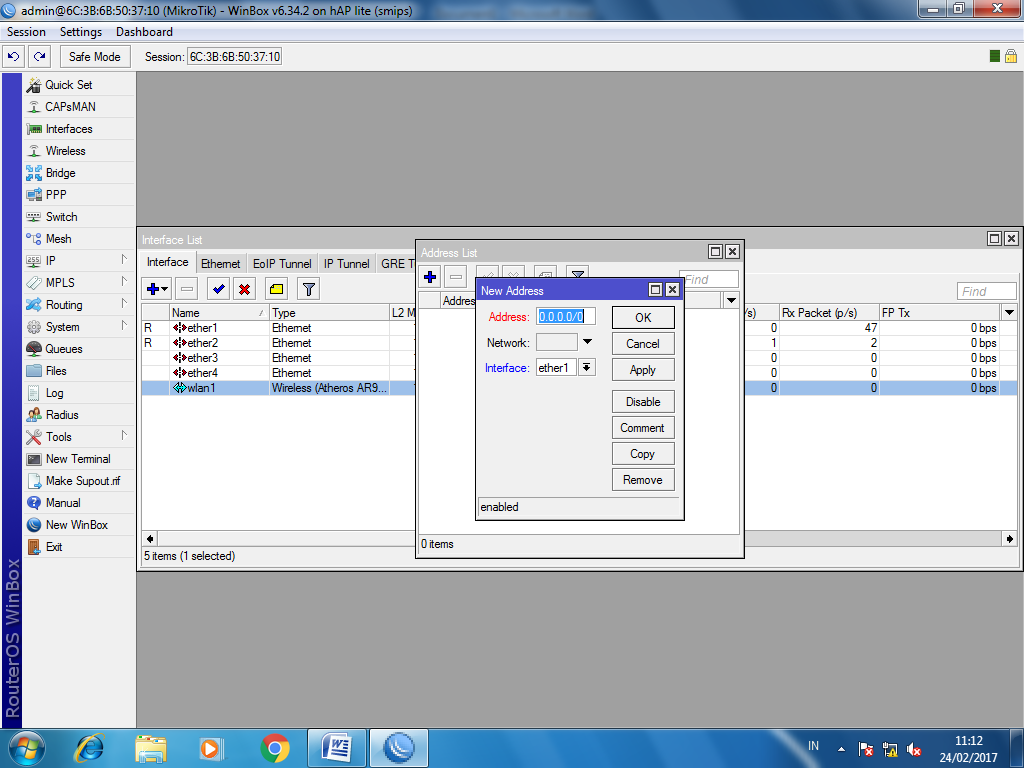Open the Manual

79,503
